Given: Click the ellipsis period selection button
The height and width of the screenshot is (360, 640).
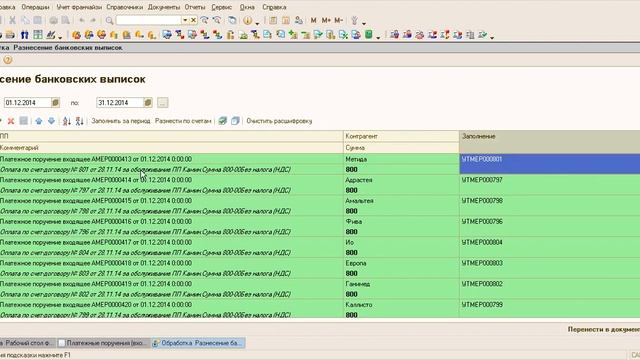Looking at the screenshot, I should tap(162, 102).
